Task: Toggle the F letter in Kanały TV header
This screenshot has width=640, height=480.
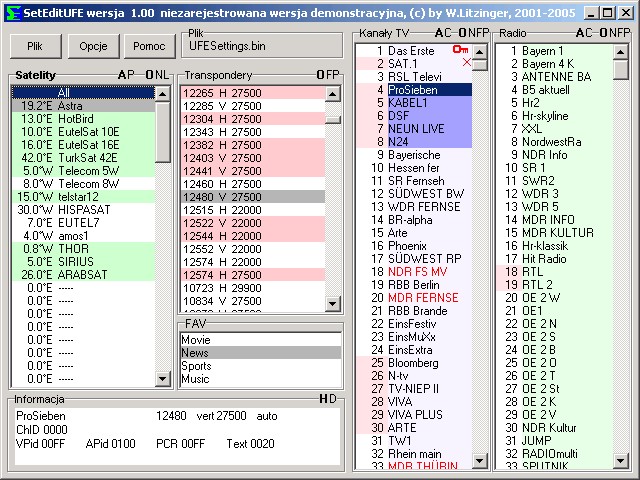Action: 476,33
